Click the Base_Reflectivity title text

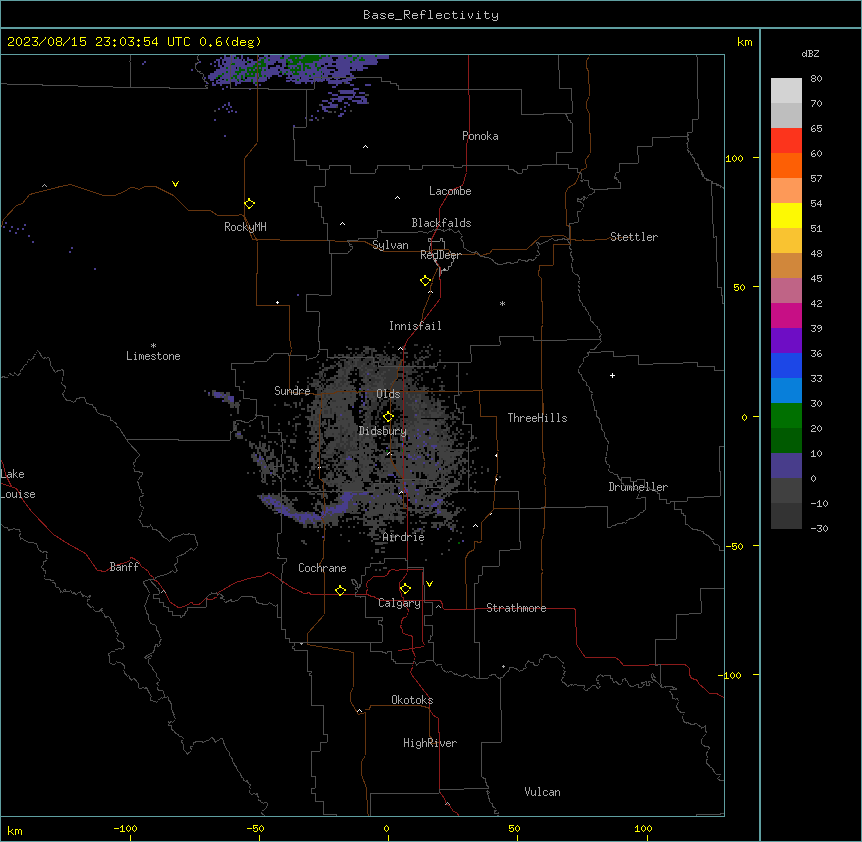pos(431,15)
